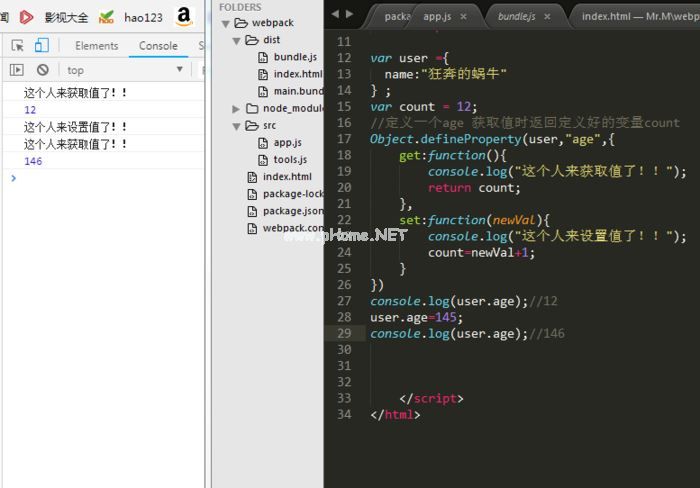The image size is (700, 488).
Task: Expand the node_modules folder
Action: pos(236,108)
